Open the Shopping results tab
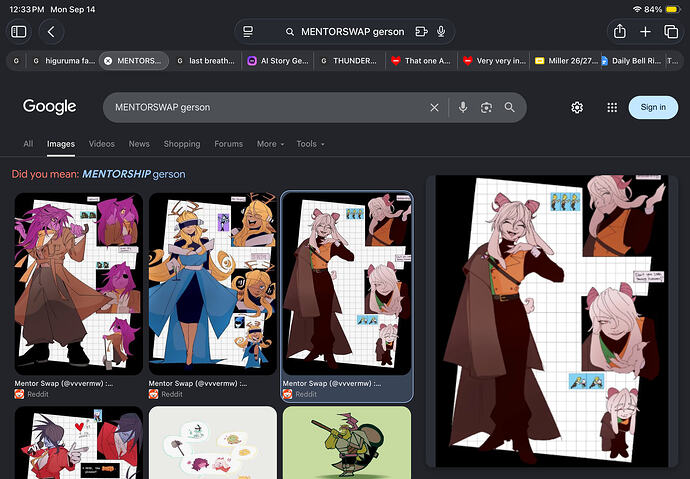690x479 pixels. [182, 144]
